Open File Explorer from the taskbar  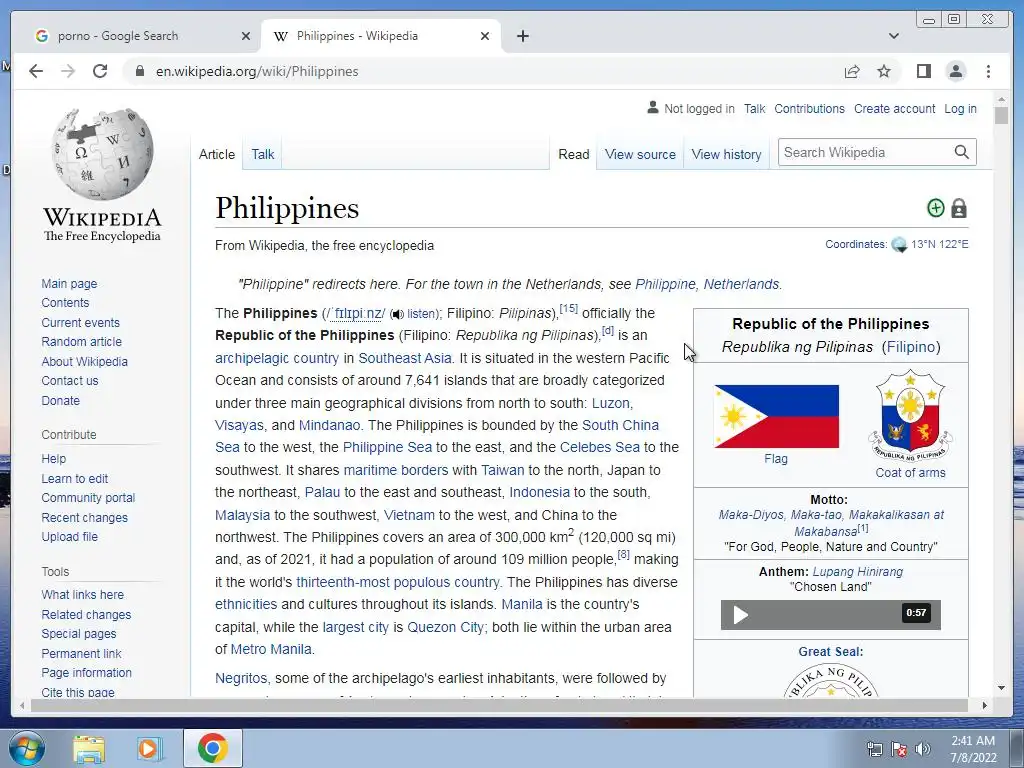[x=89, y=748]
